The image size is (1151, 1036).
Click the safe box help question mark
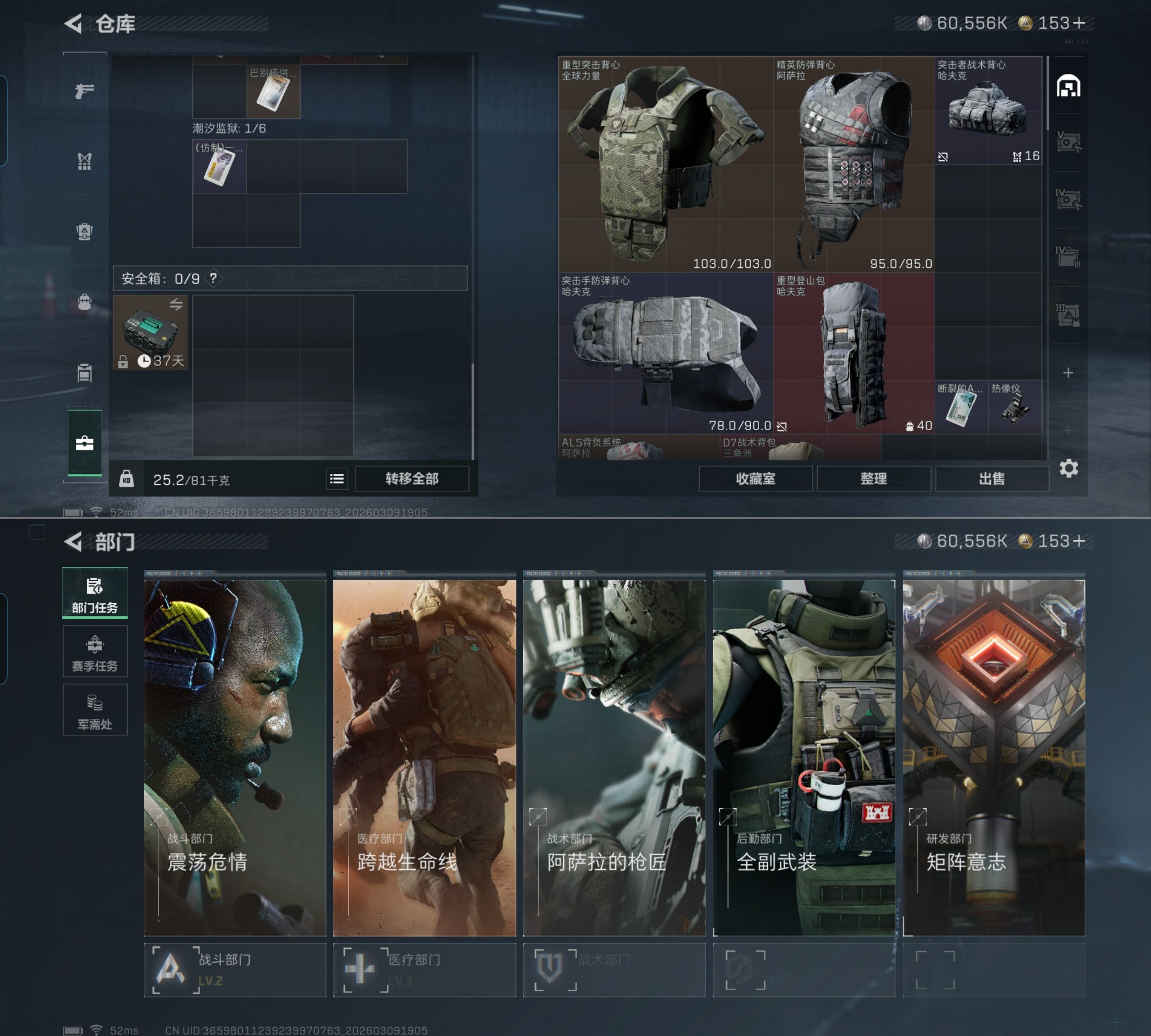(x=213, y=278)
